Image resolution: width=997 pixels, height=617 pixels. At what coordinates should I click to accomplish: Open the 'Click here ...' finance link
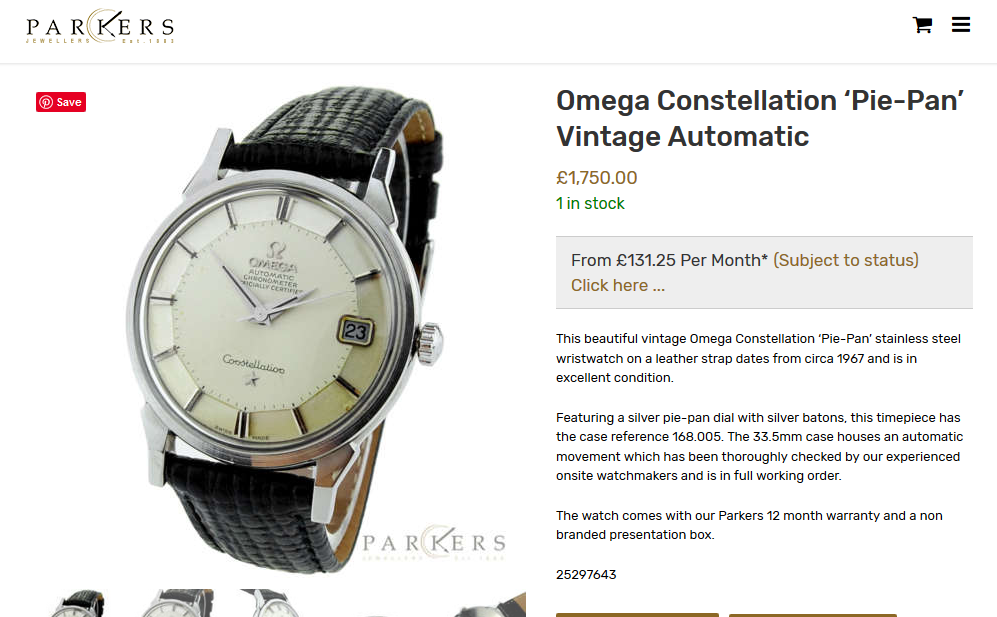click(617, 286)
